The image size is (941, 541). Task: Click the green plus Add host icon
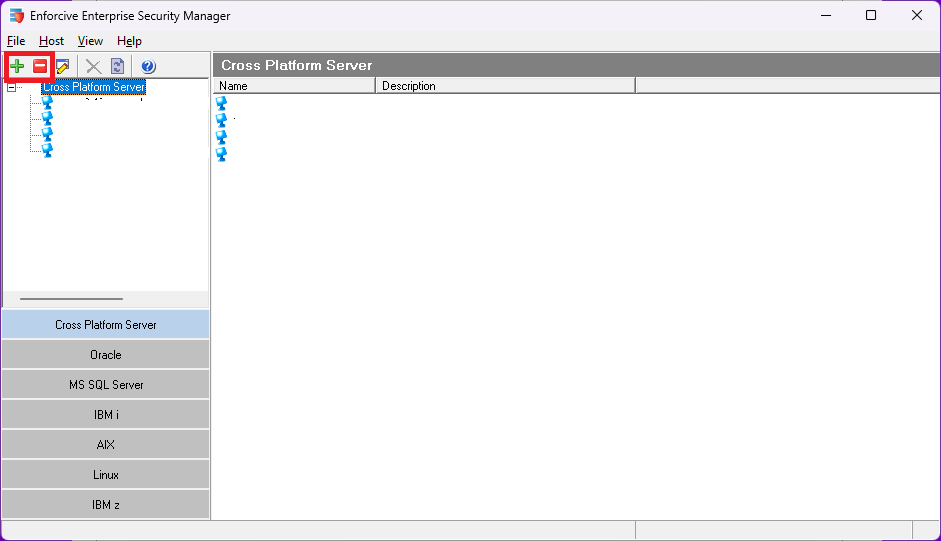17,66
